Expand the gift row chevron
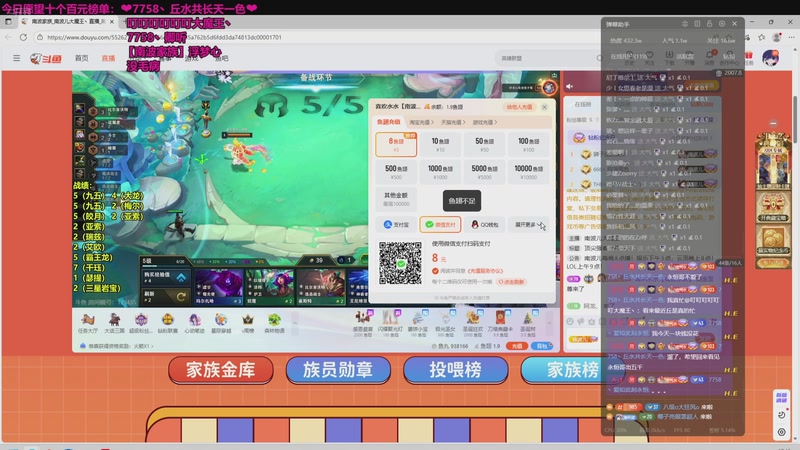This screenshot has width=800, height=450. [x=549, y=323]
